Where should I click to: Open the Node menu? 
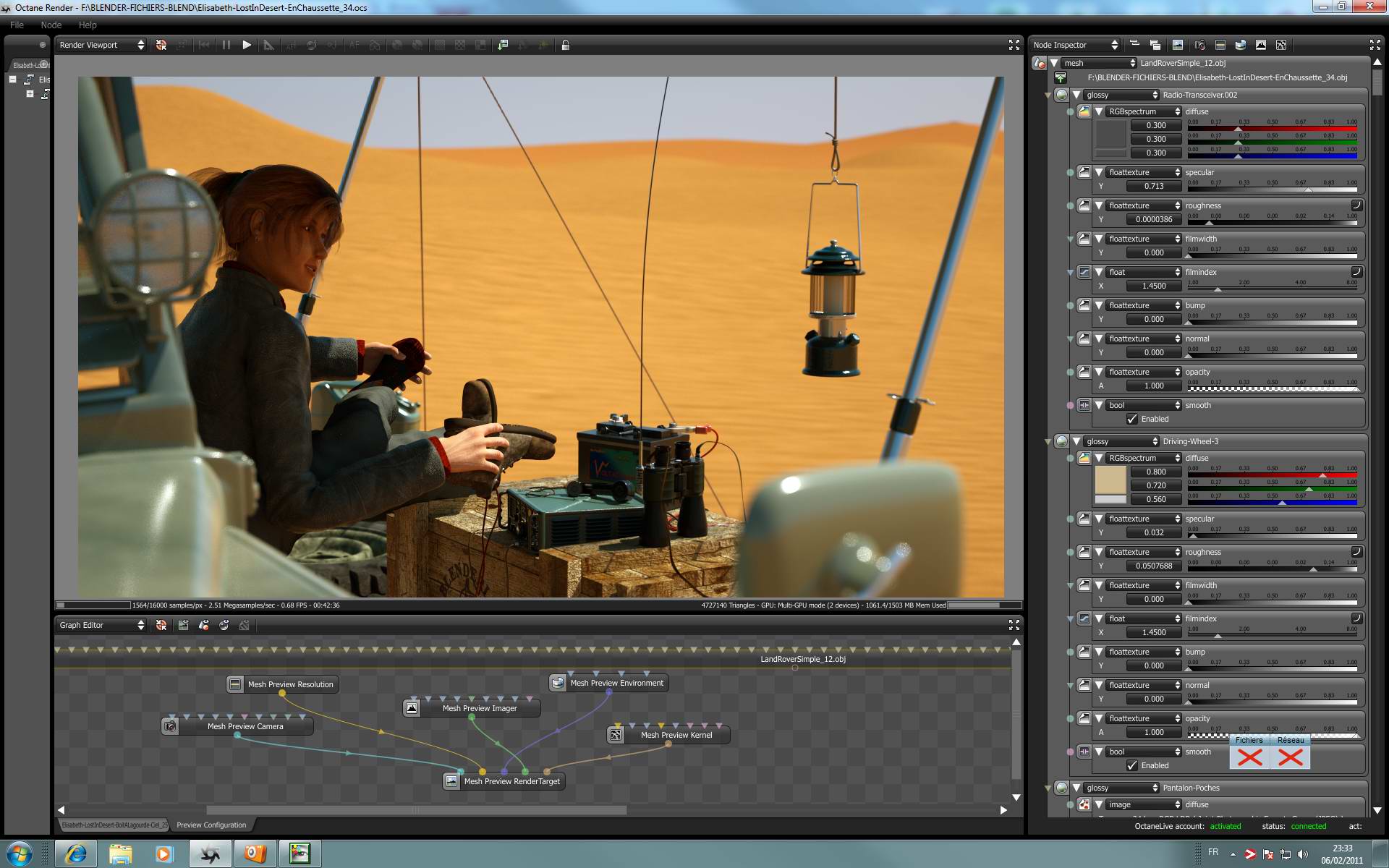pyautogui.click(x=51, y=25)
